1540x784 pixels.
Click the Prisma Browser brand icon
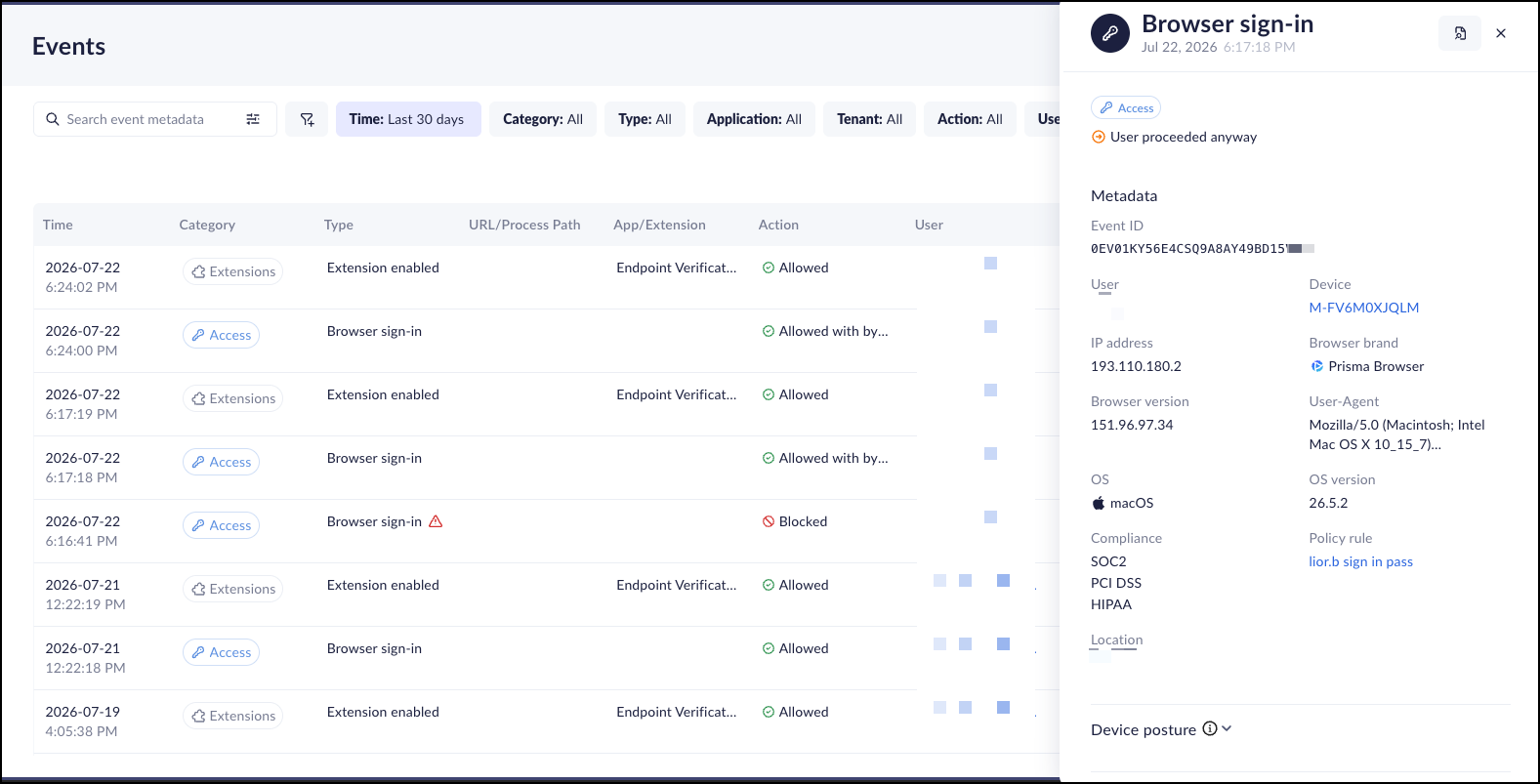1316,366
